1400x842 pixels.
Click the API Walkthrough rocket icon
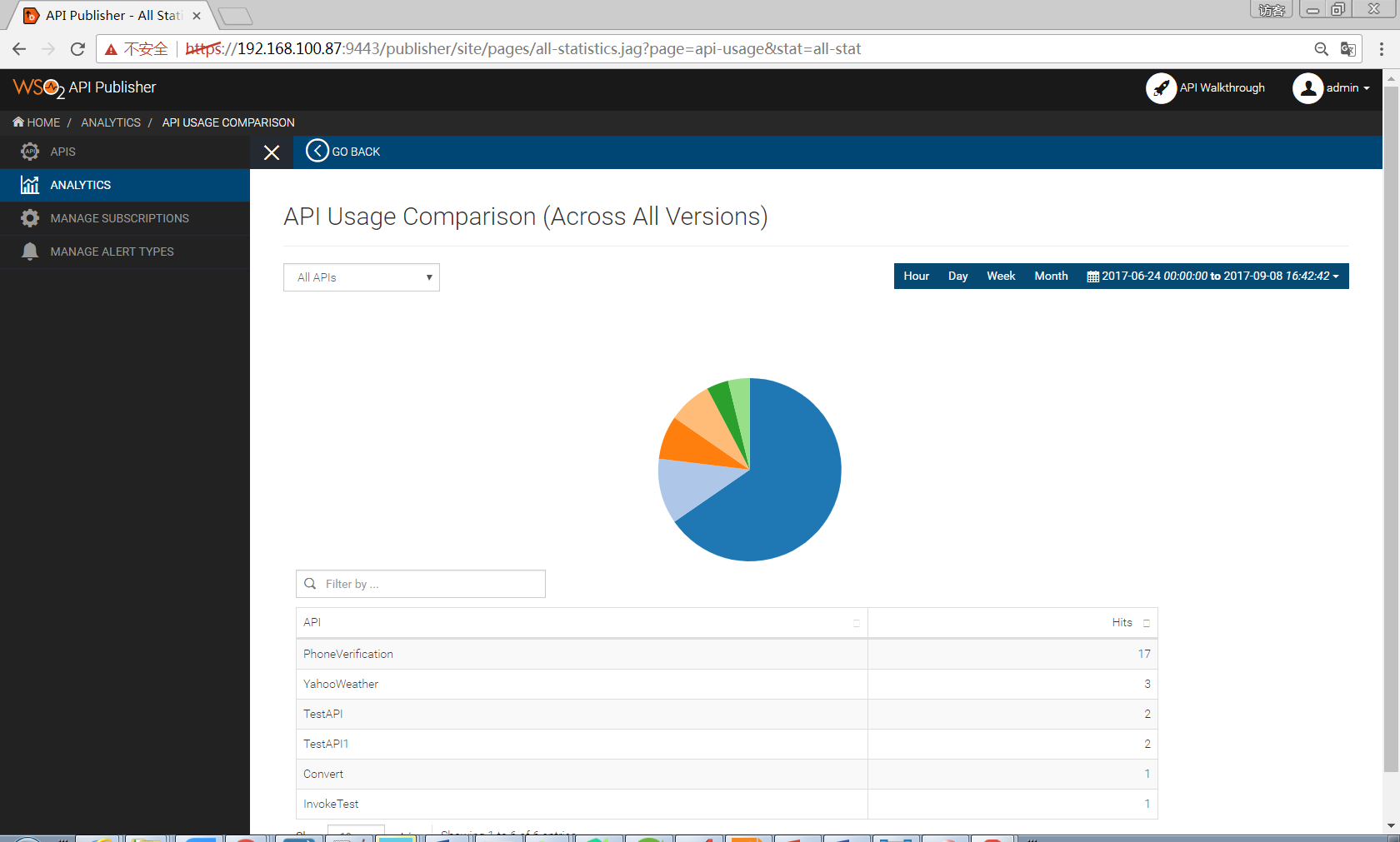tap(1161, 87)
